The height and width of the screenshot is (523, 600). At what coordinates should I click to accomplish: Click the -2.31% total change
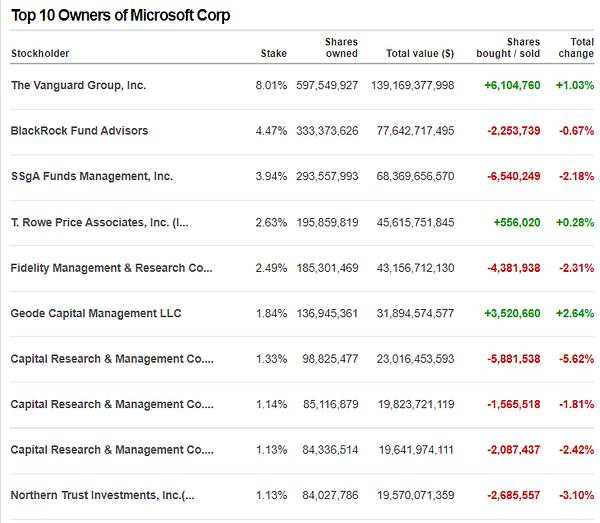pos(576,268)
